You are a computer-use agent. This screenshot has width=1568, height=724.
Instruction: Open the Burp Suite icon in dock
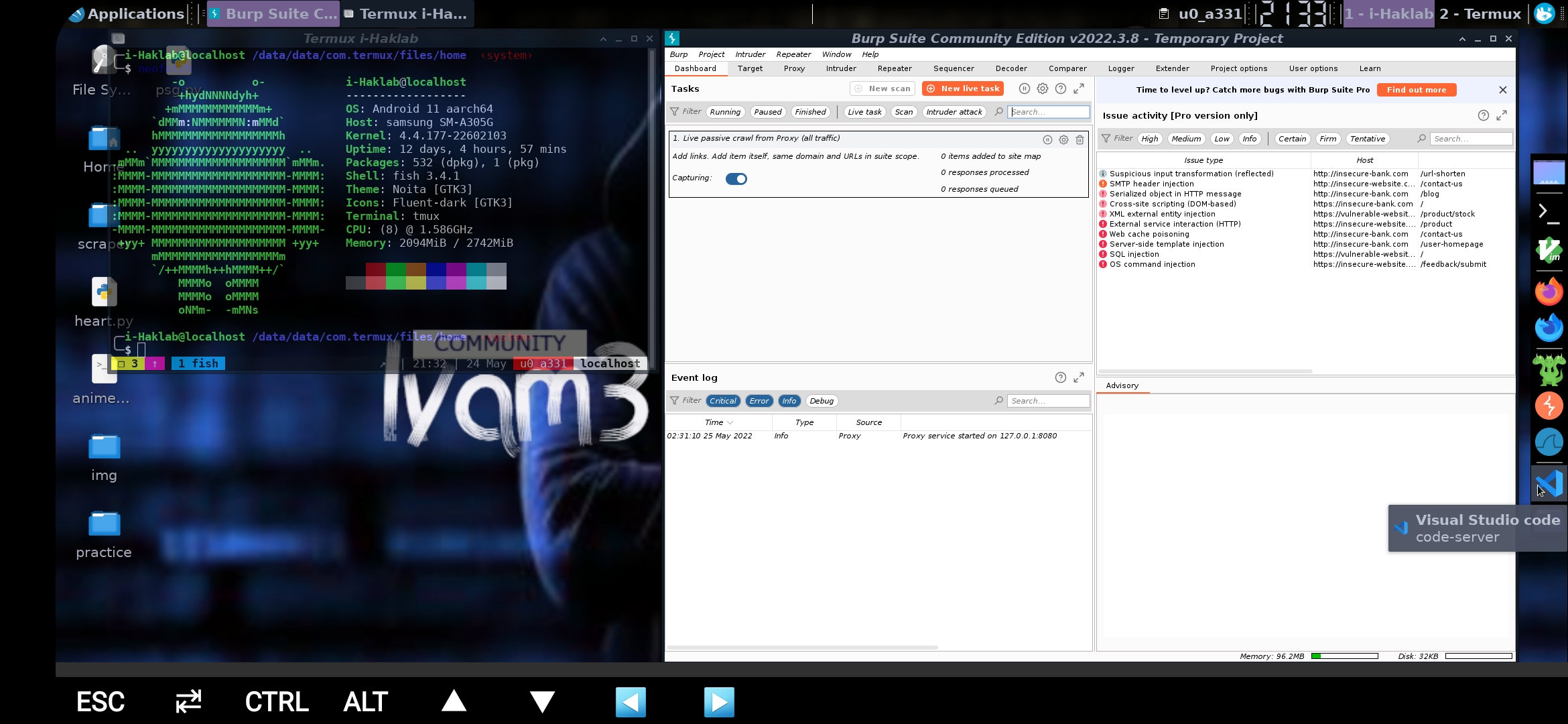click(1549, 406)
